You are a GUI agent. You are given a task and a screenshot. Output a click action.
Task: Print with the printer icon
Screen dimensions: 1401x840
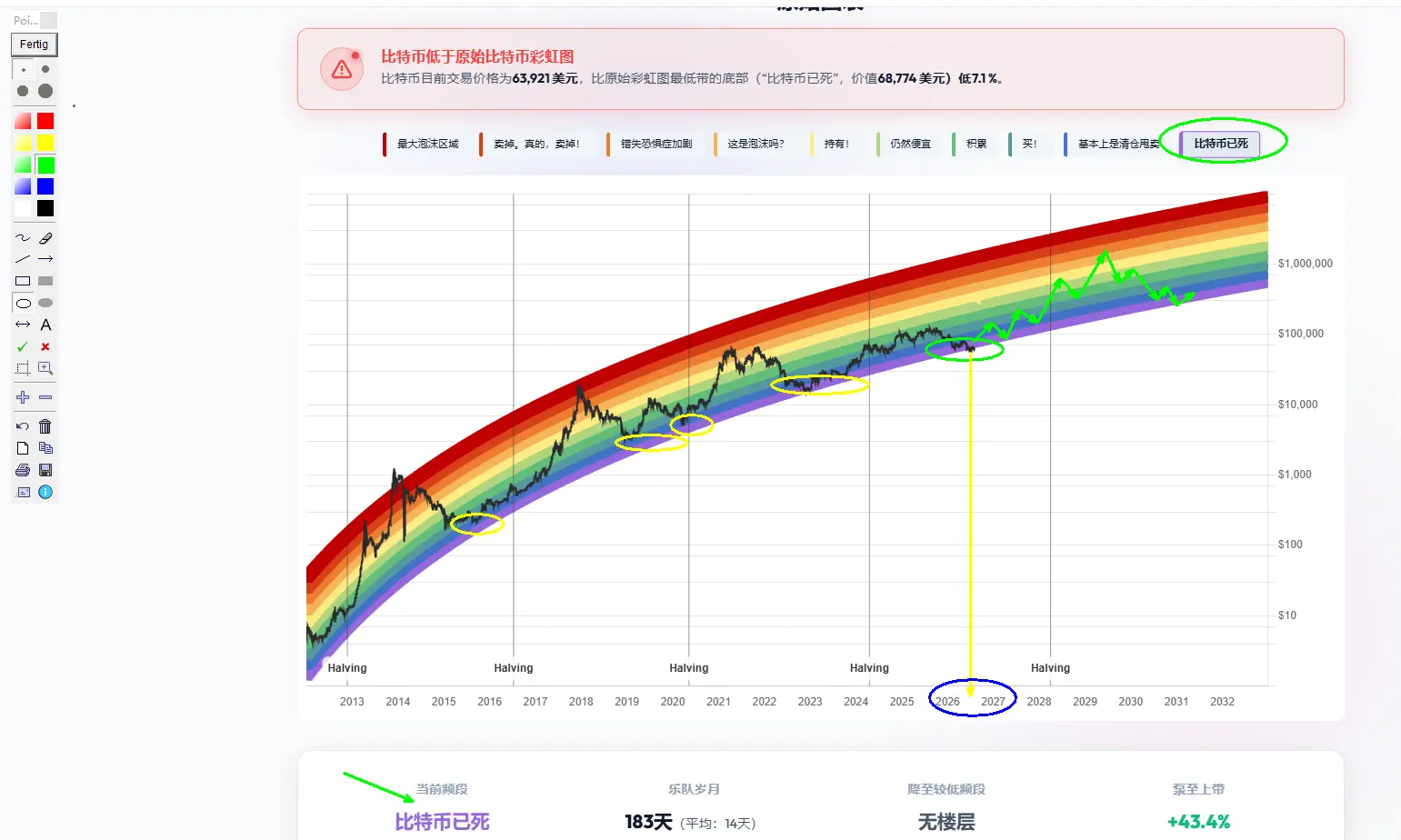tap(23, 470)
